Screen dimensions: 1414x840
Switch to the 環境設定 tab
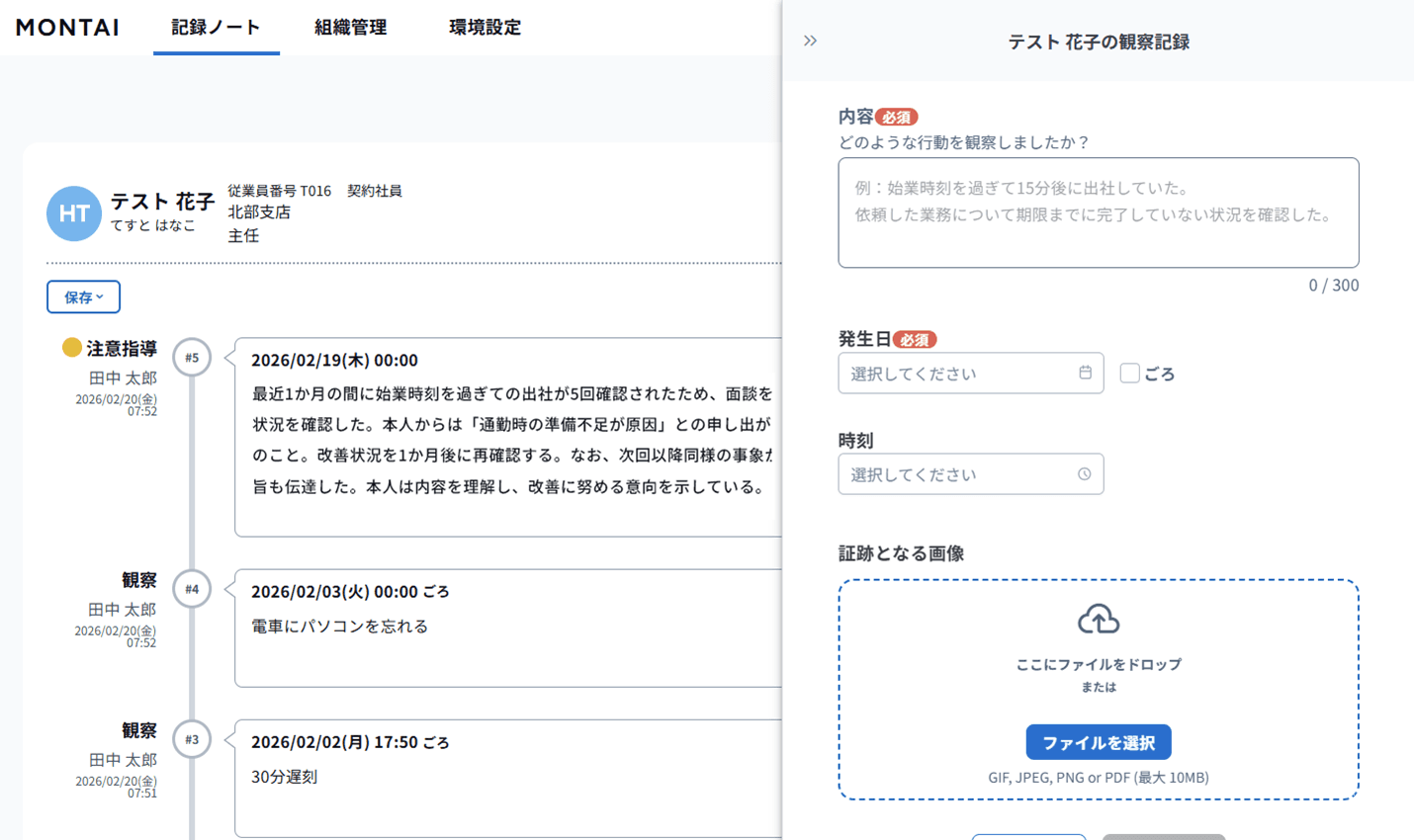pyautogui.click(x=484, y=28)
